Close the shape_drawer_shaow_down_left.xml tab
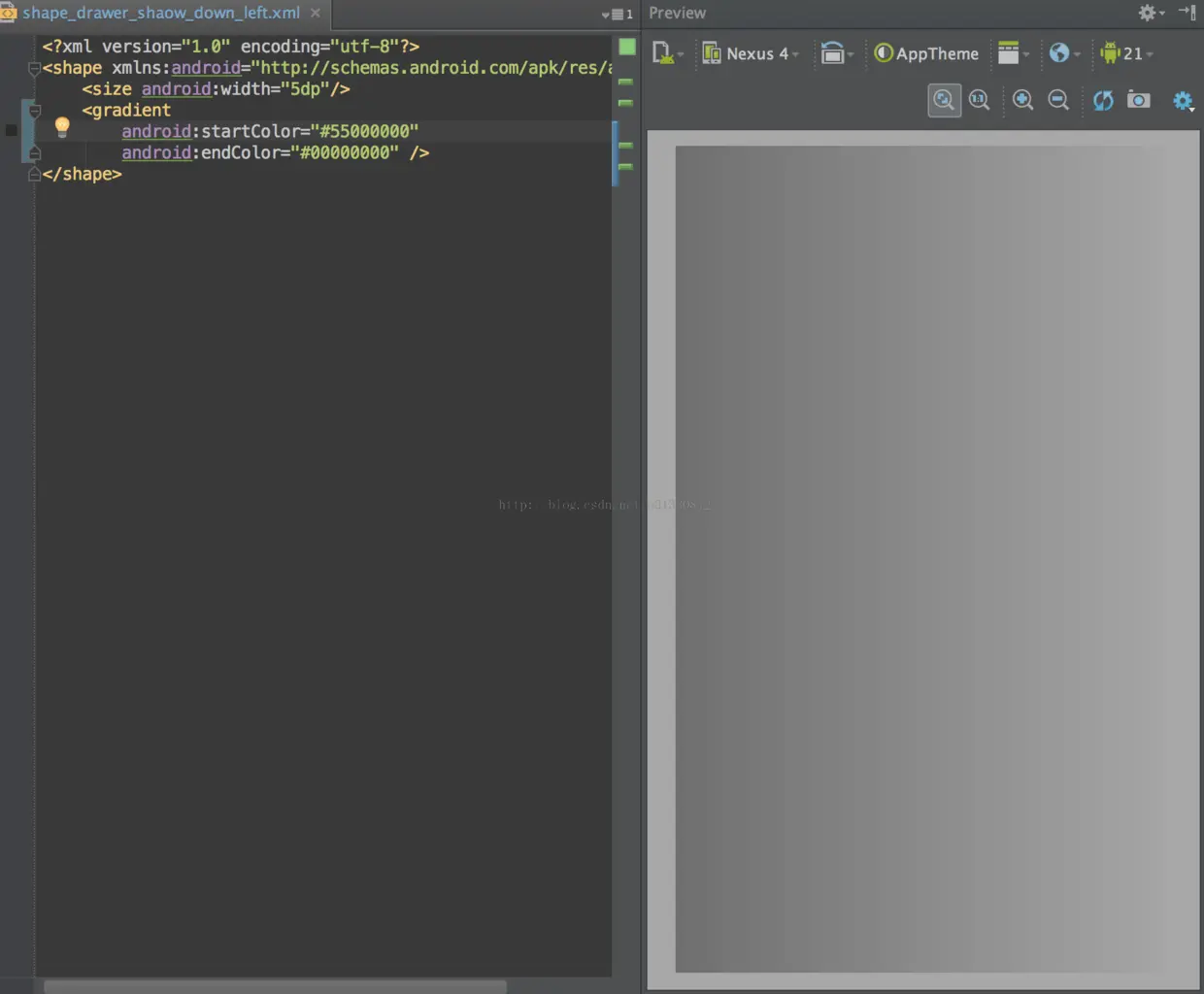Viewport: 1204px width, 994px height. click(316, 14)
